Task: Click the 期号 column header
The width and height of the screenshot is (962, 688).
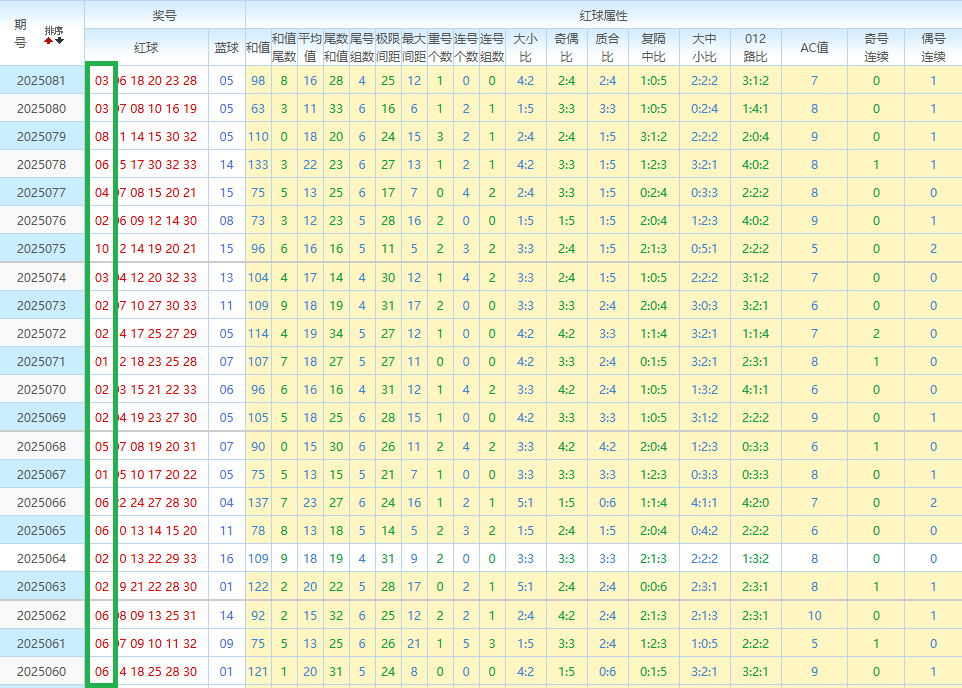Action: pyautogui.click(x=21, y=34)
